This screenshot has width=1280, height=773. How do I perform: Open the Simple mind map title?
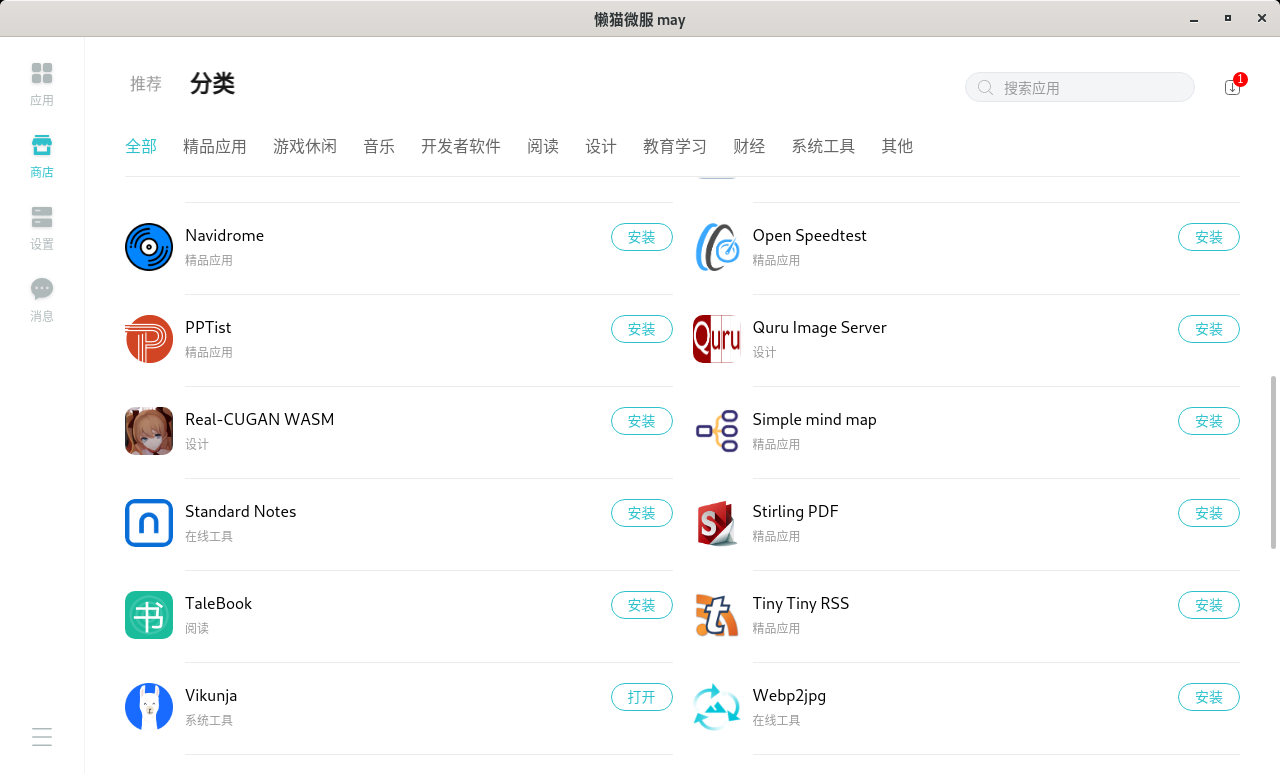[814, 419]
